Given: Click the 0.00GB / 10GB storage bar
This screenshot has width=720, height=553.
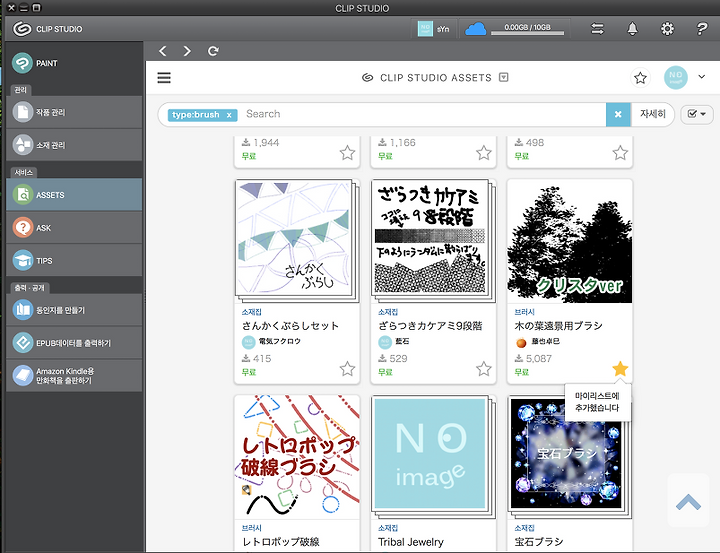Looking at the screenshot, I should 527,29.
